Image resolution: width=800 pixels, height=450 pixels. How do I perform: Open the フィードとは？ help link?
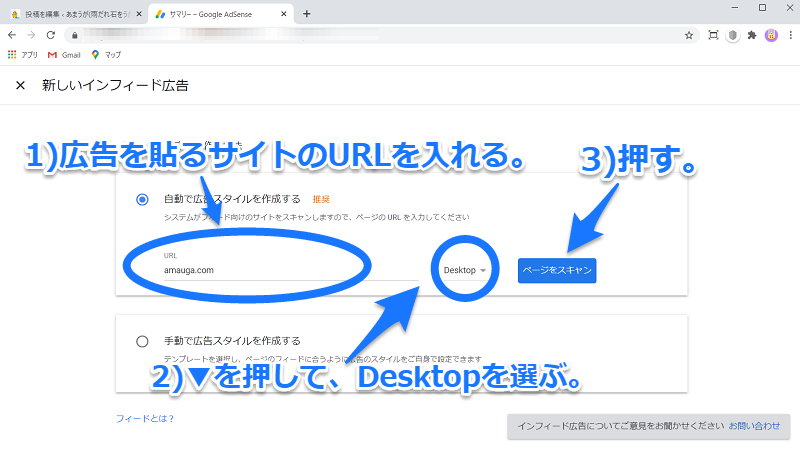145,418
